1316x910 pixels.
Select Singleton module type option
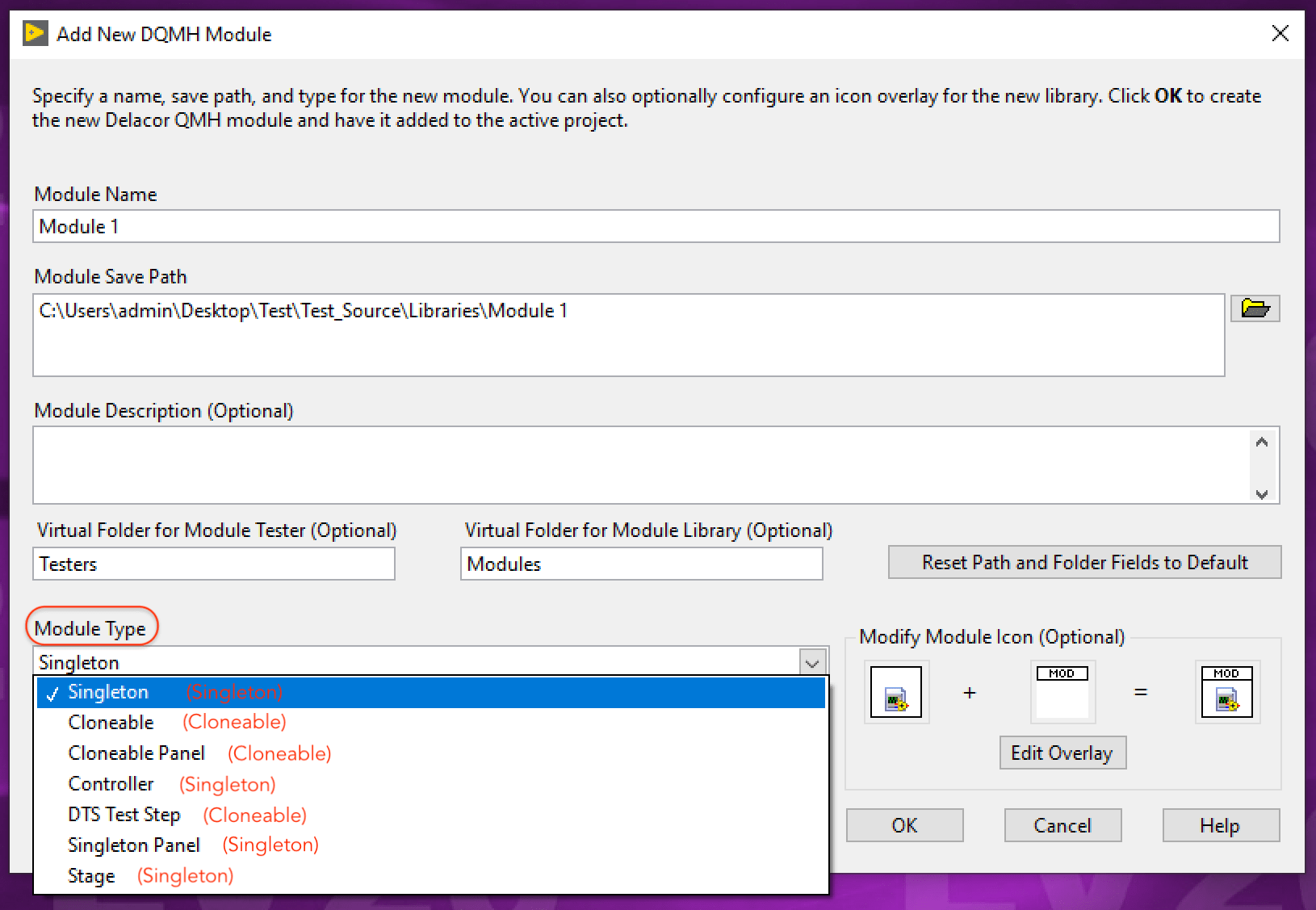click(431, 692)
